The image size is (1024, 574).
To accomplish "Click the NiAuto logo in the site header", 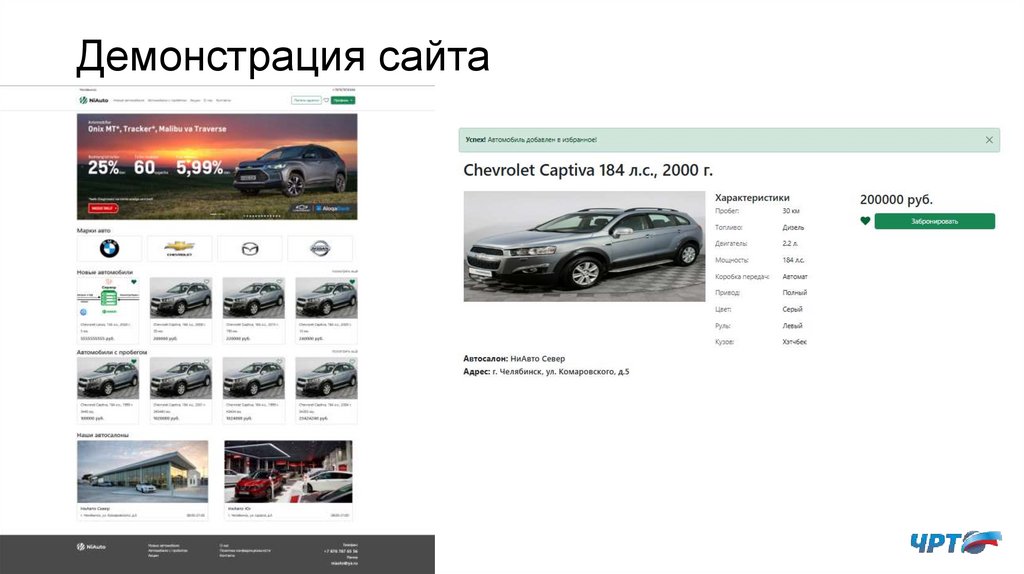I will [93, 101].
